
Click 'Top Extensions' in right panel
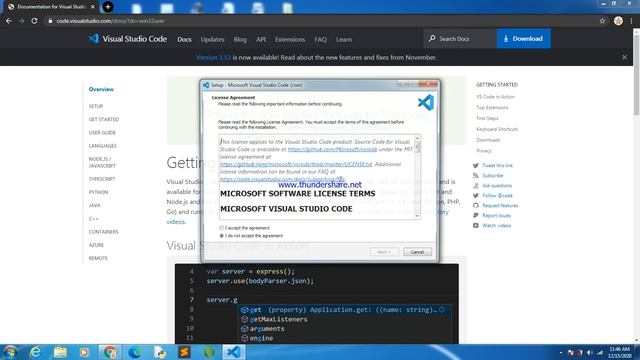[492, 107]
